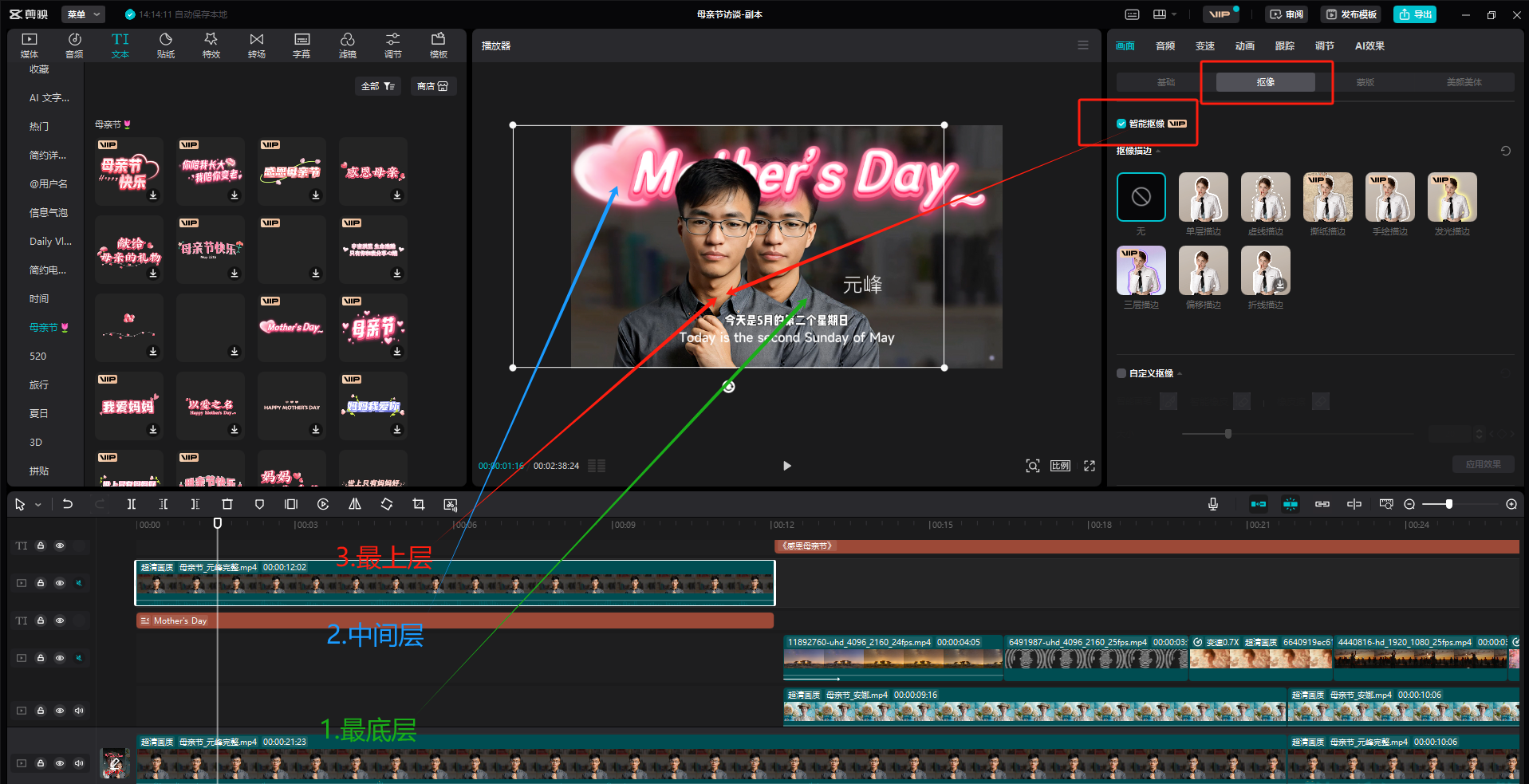
Task: Add a marker with the shield icon
Action: pos(259,504)
